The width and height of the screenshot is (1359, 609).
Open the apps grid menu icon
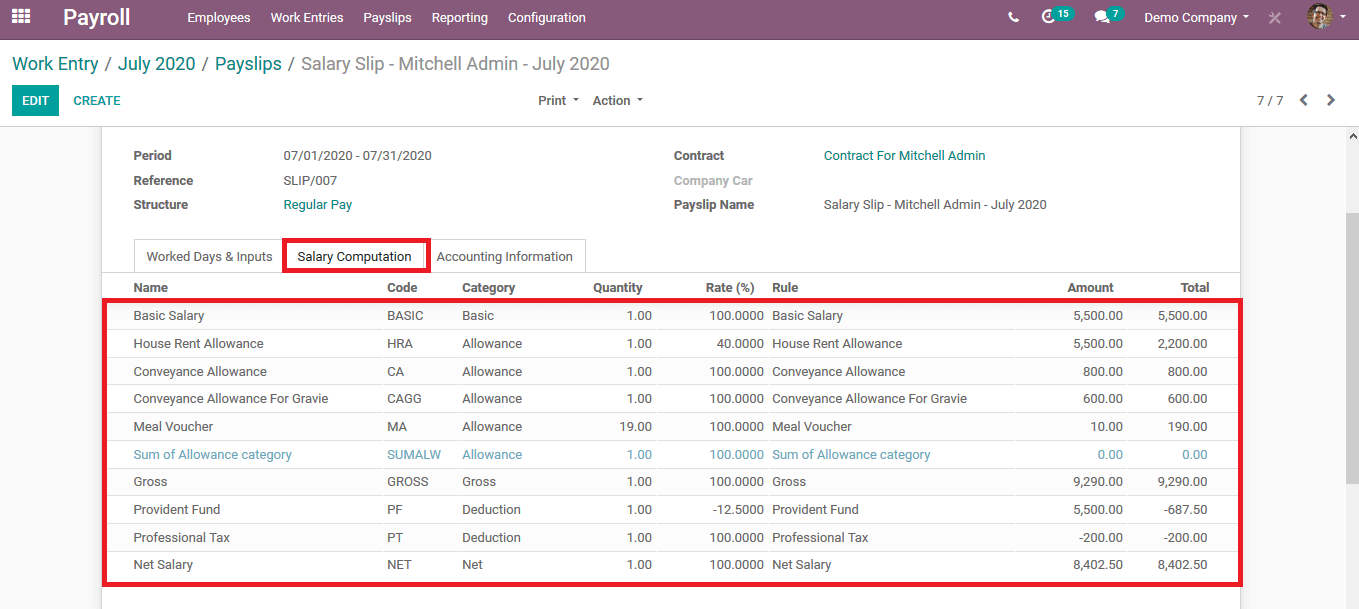point(21,17)
